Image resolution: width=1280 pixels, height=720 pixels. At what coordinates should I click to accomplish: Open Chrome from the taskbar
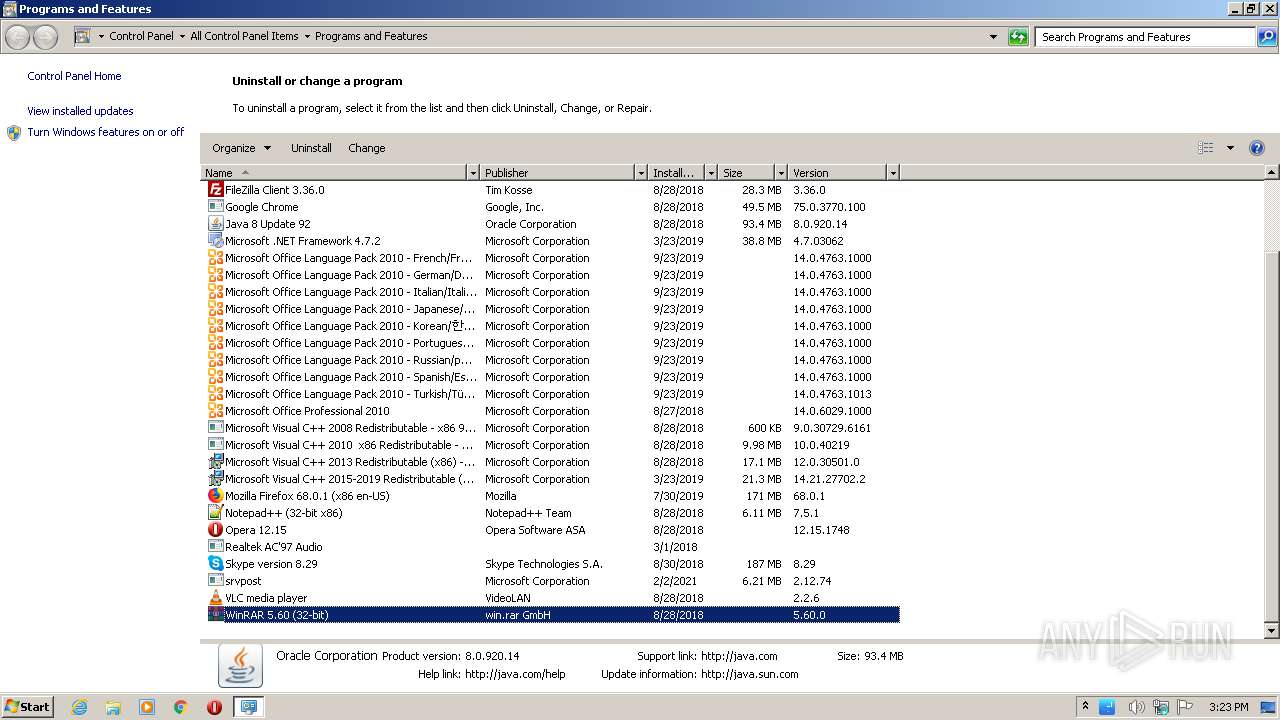(x=181, y=707)
